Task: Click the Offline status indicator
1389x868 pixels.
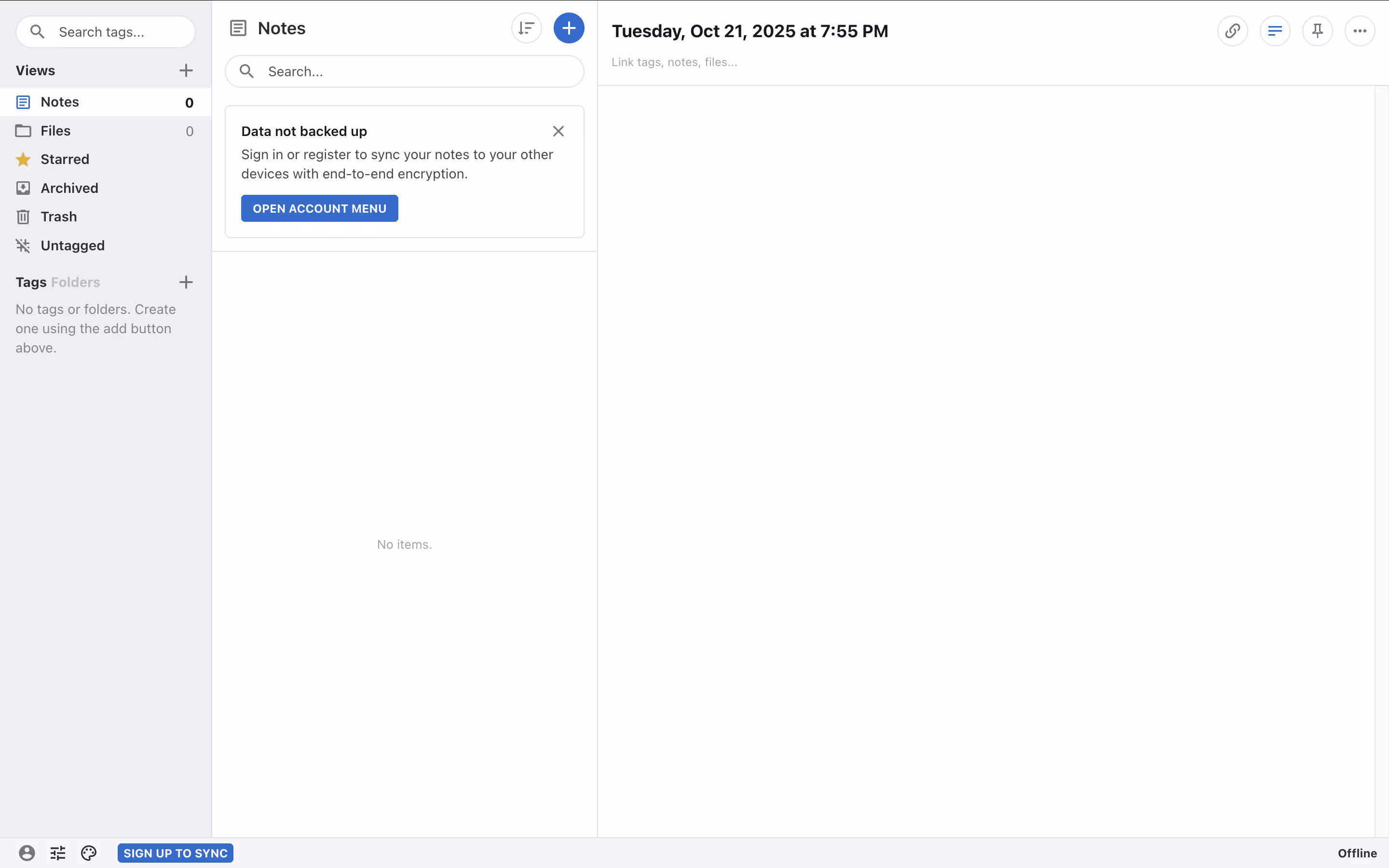Action: point(1357,853)
